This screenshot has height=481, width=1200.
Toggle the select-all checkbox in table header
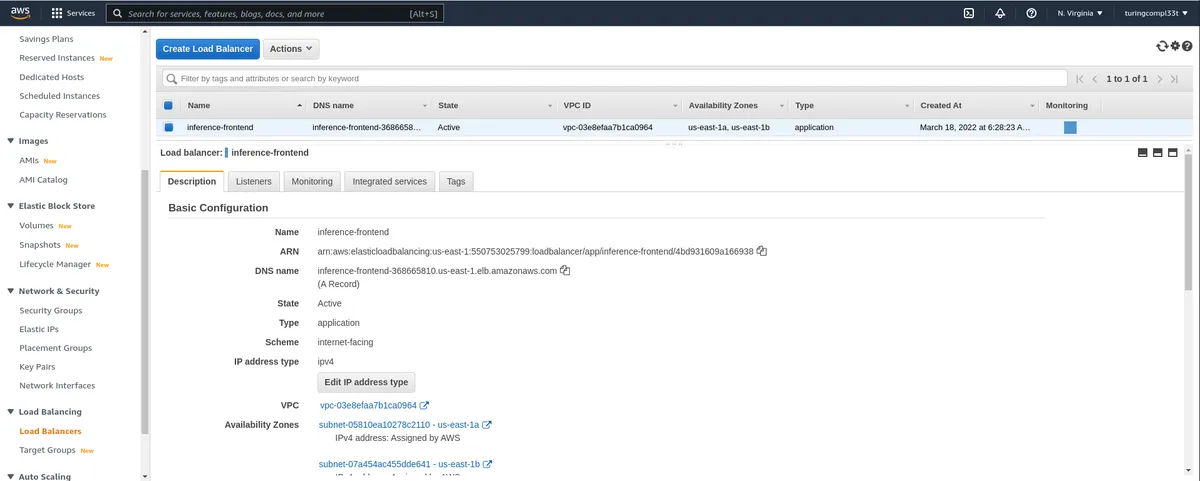click(169, 105)
